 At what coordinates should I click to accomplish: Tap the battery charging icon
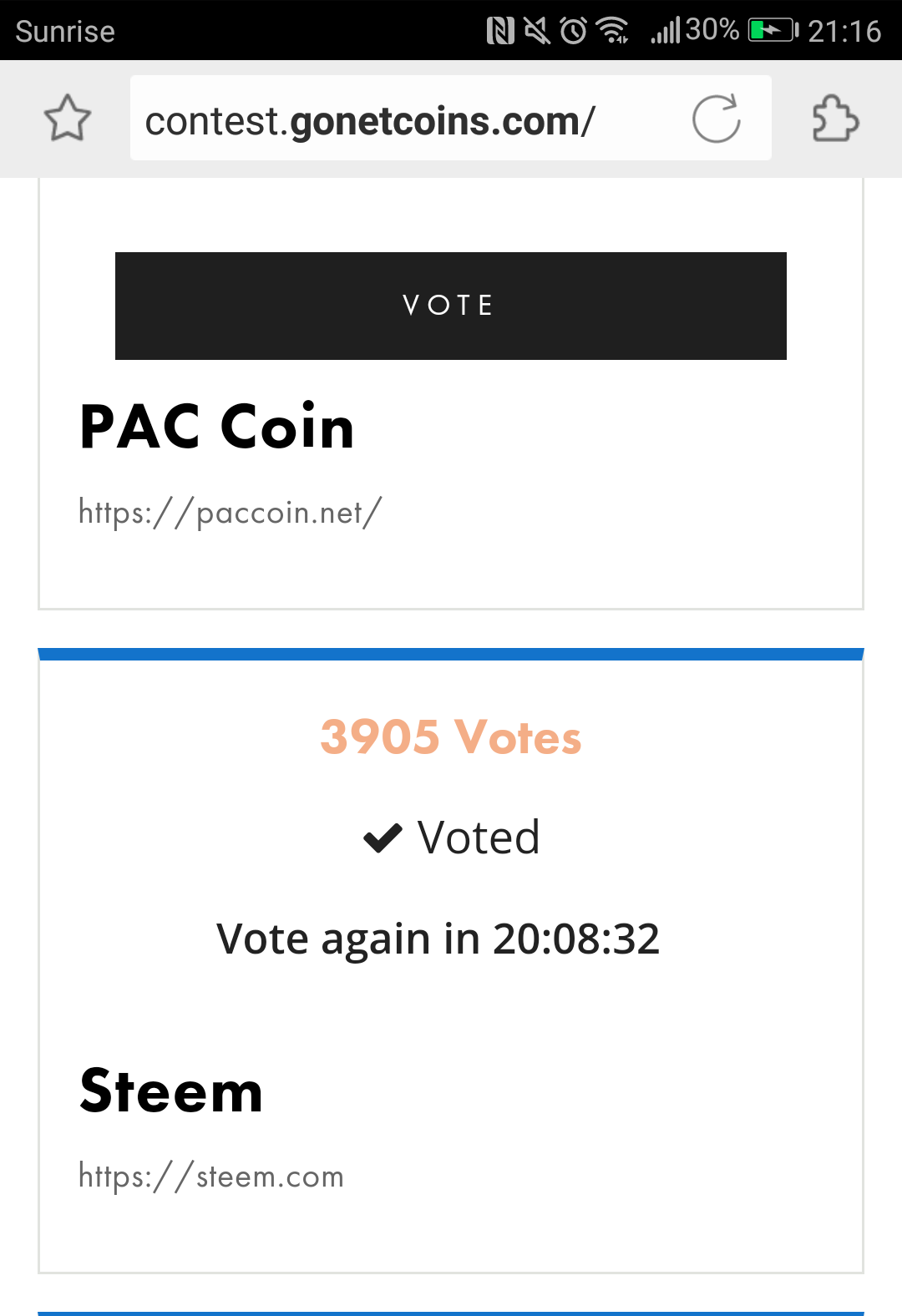773,31
